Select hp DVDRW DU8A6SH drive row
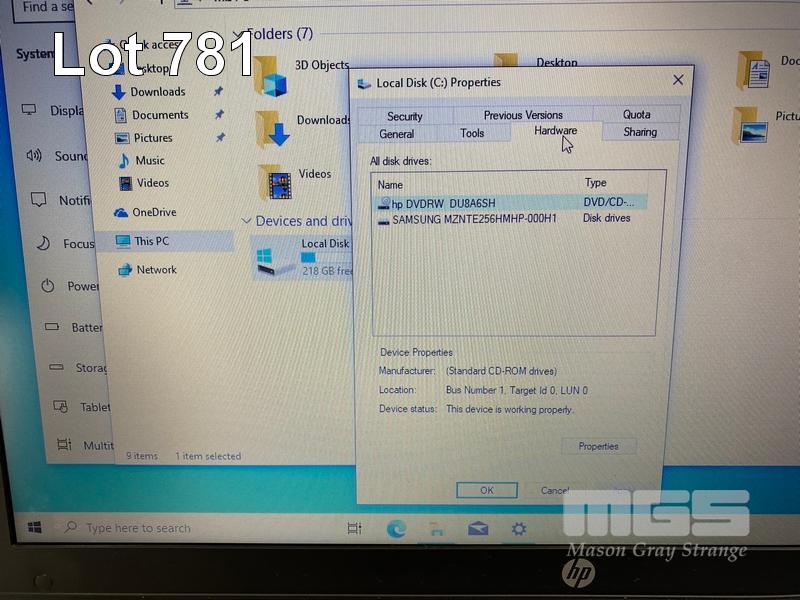 512,203
